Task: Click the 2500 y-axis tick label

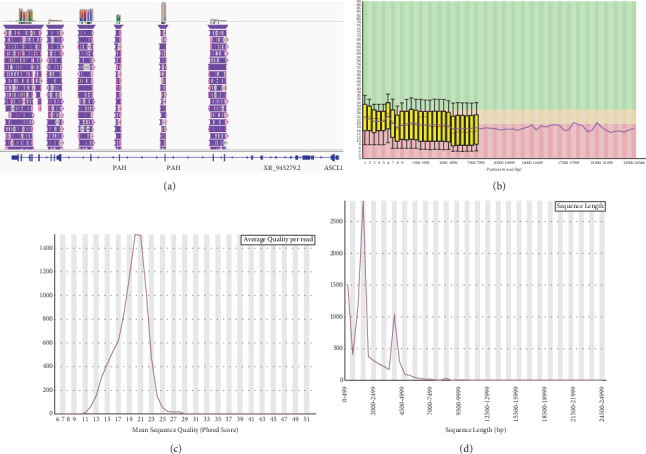Action: point(336,221)
